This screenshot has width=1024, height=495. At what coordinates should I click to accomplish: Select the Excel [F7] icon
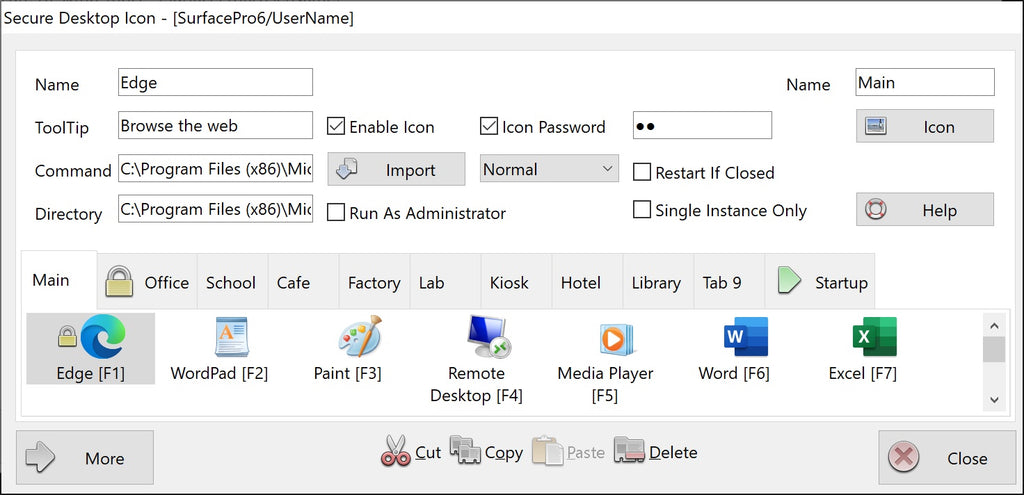tap(873, 338)
